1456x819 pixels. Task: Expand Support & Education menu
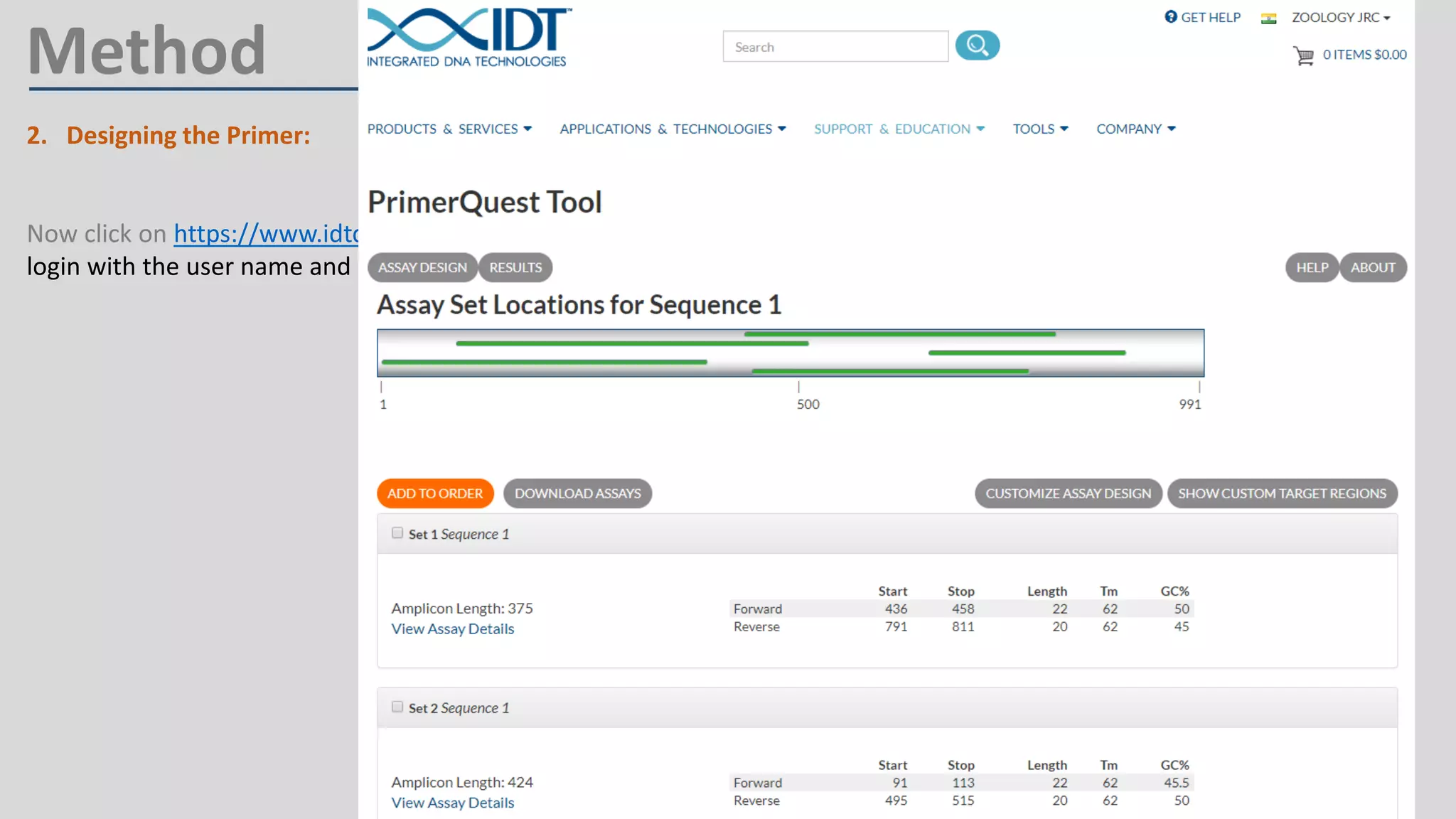899,129
